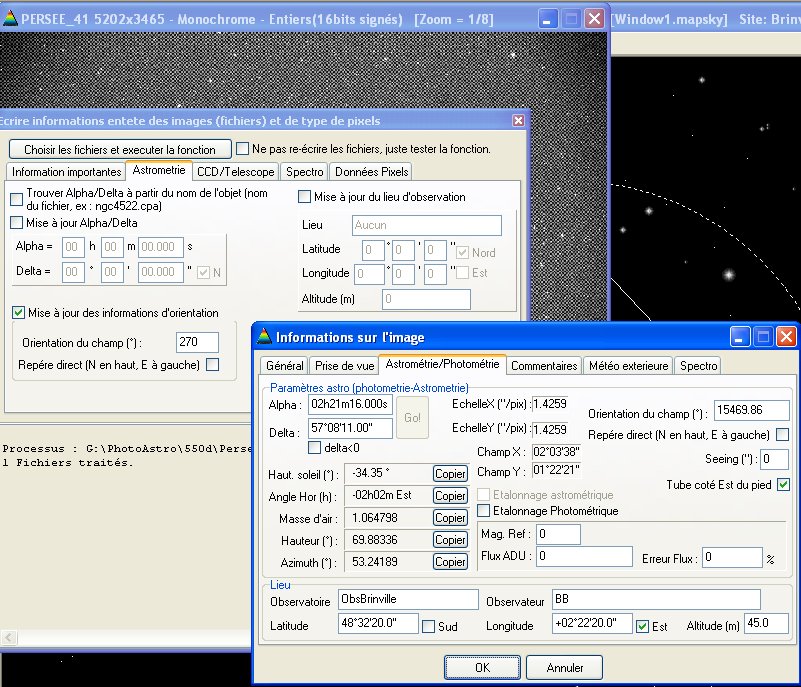
Task: Switch to the CCD/Telescope tab
Action: coord(235,172)
